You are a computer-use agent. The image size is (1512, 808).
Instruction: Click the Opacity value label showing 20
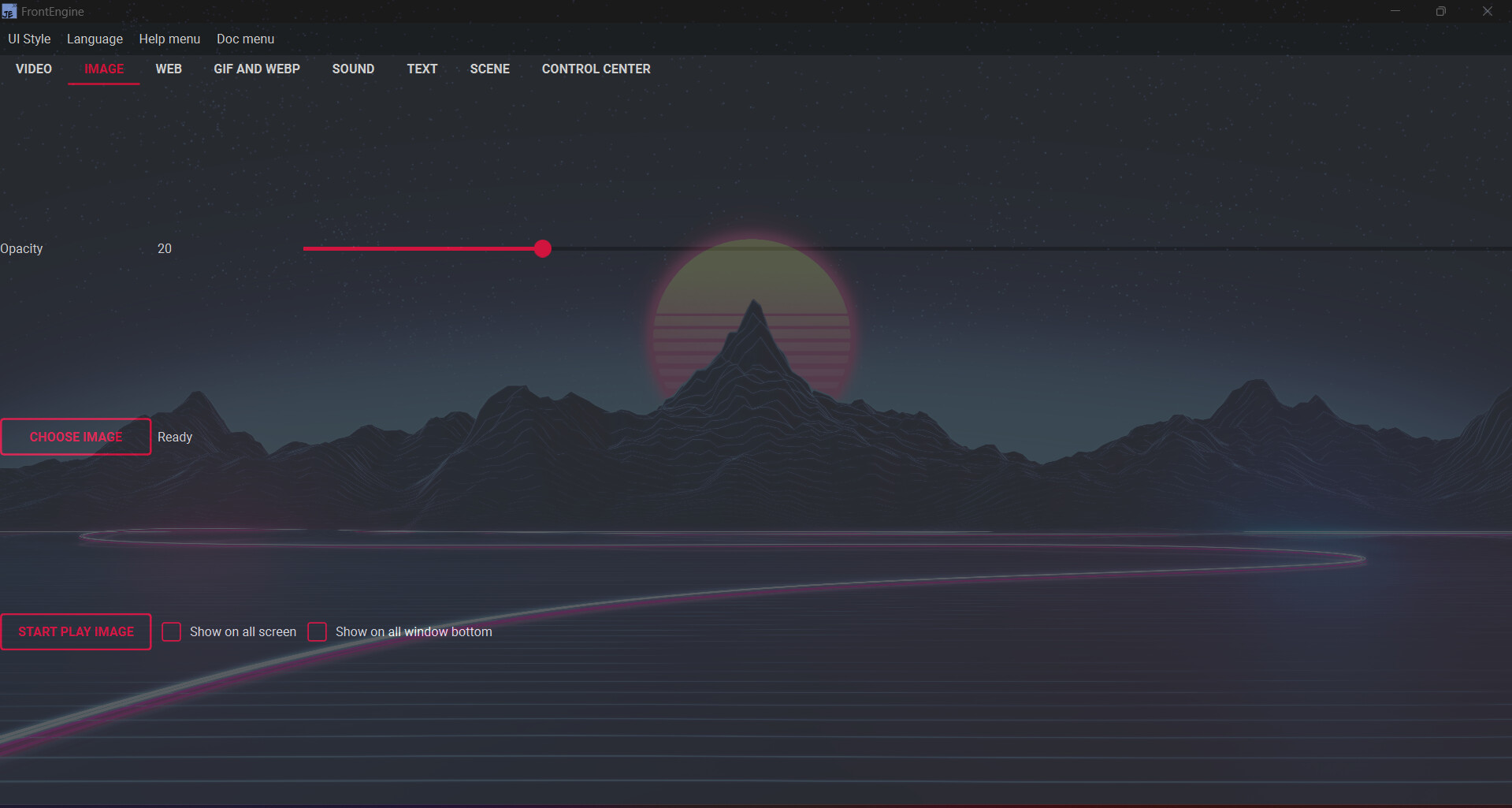click(x=164, y=248)
